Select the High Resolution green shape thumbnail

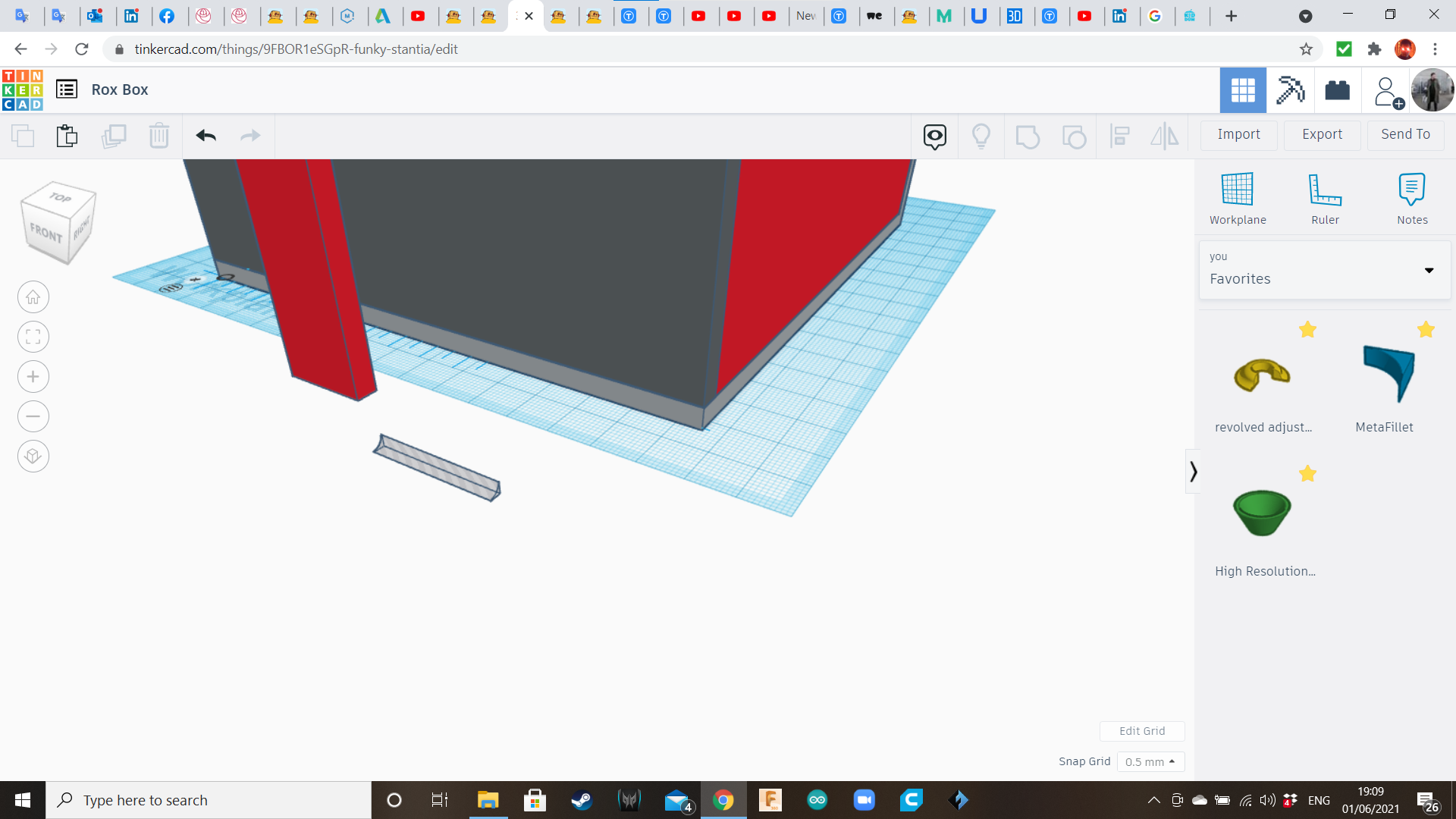(x=1262, y=513)
